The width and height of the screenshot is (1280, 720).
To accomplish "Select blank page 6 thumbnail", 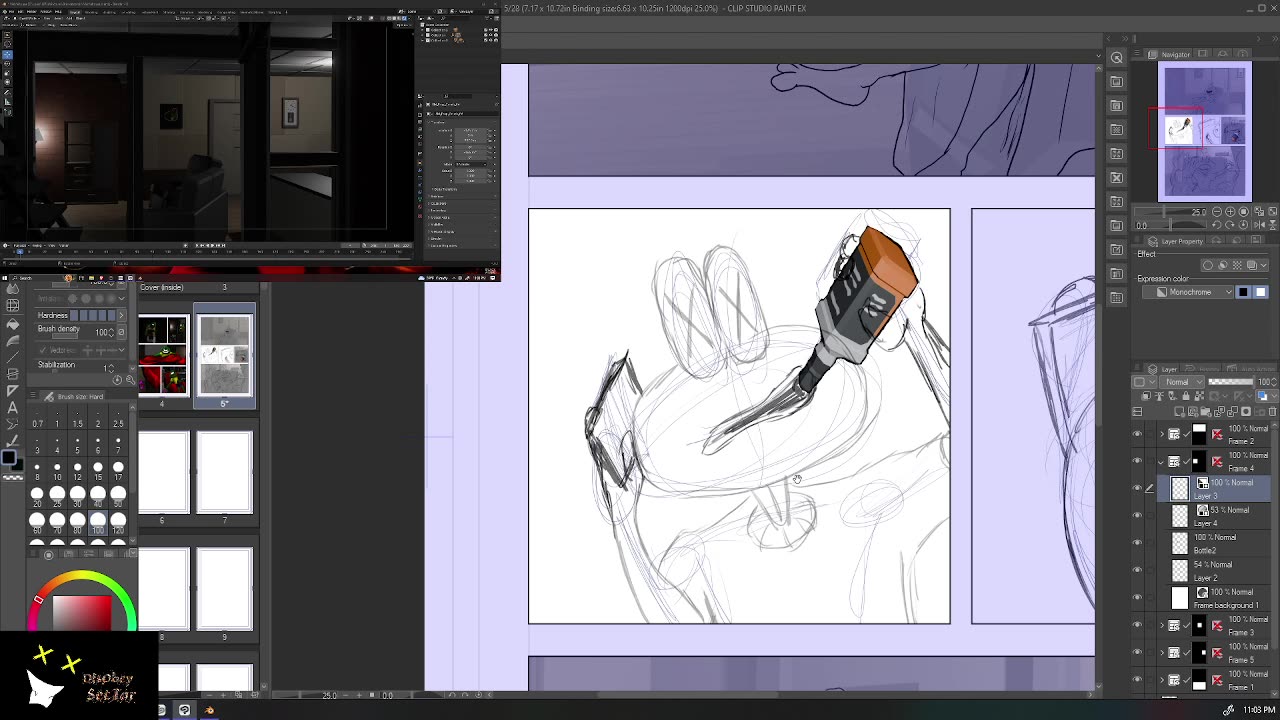I will (164, 472).
